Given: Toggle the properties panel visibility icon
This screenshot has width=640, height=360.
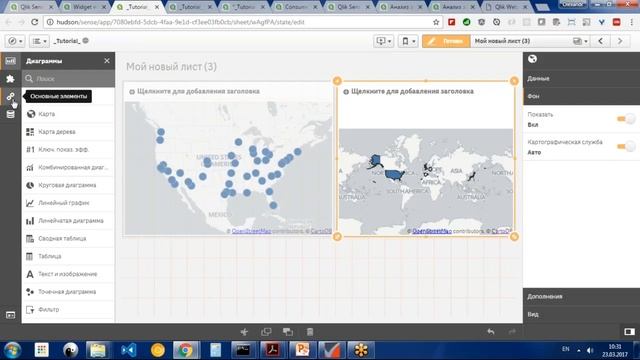Looking at the screenshot, I should pyautogui.click(x=629, y=332).
